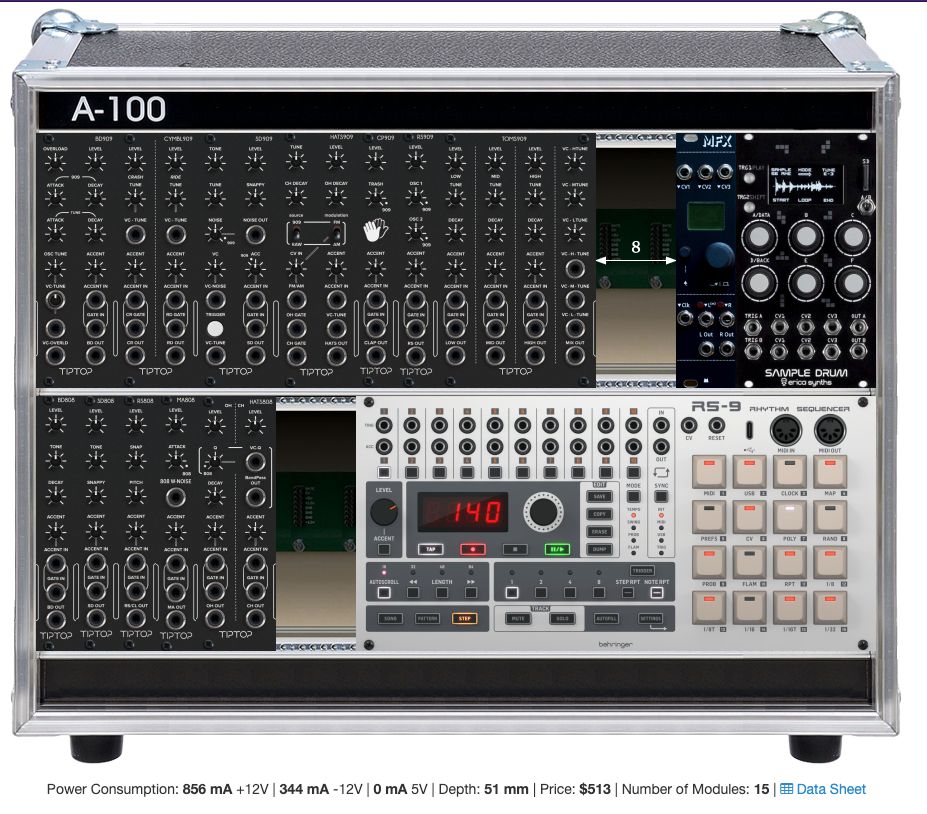Tap the CLOCK pad on RS-9

[x=790, y=472]
